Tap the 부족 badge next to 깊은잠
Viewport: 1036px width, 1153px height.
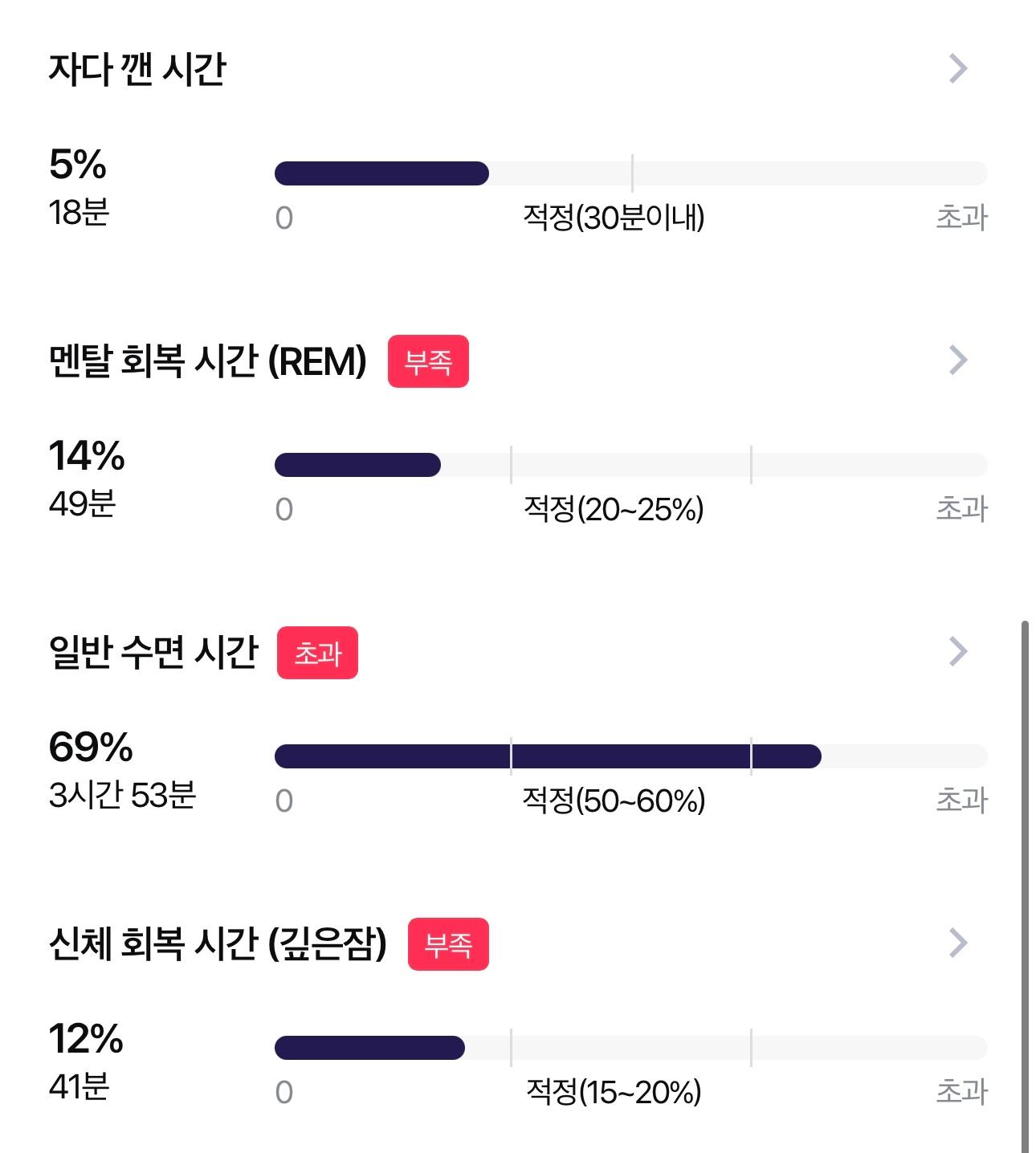[448, 944]
